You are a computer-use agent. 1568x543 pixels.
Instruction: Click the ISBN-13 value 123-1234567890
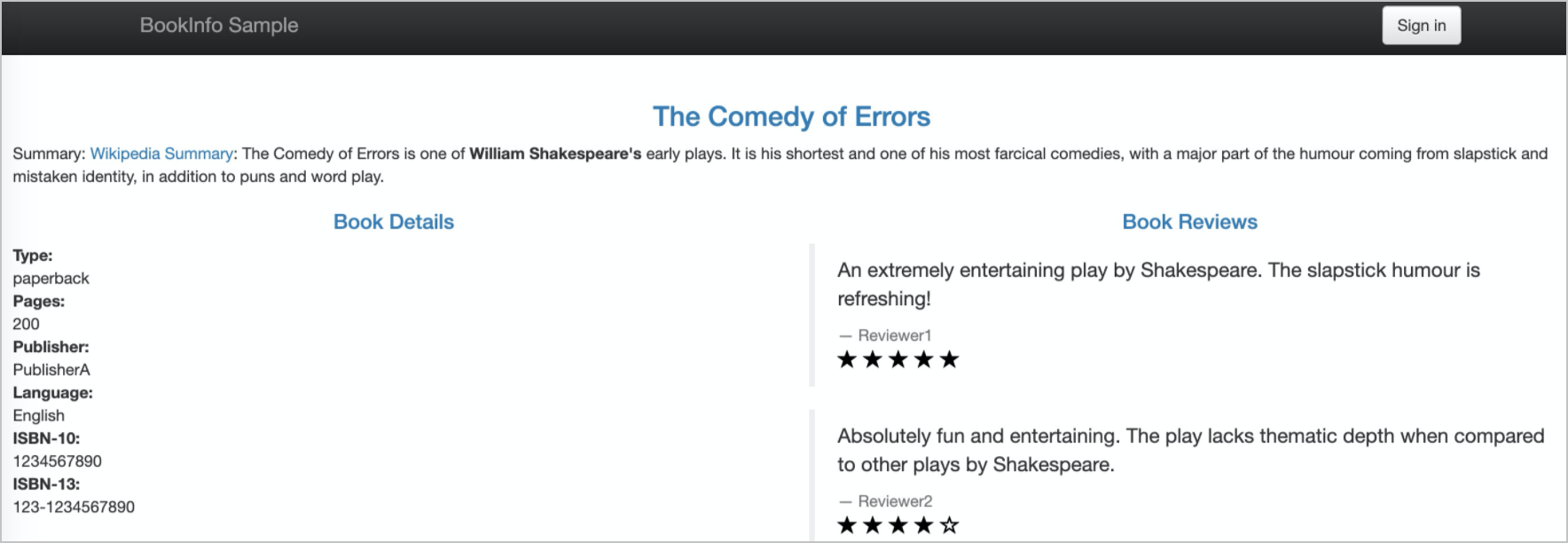point(74,508)
